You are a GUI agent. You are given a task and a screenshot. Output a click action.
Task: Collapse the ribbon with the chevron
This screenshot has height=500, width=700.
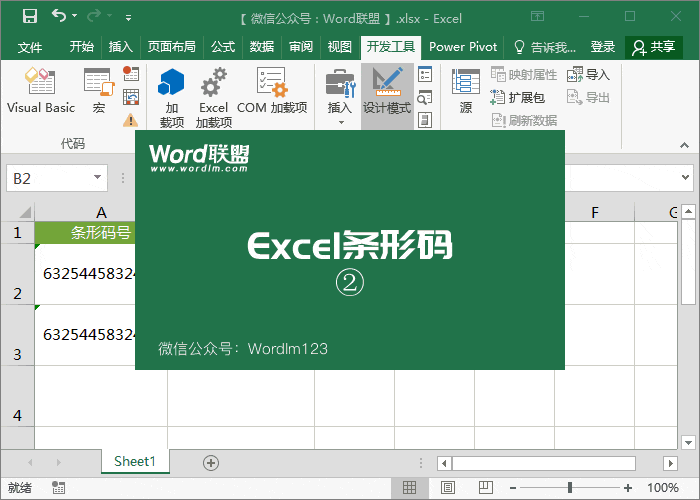pyautogui.click(x=684, y=145)
